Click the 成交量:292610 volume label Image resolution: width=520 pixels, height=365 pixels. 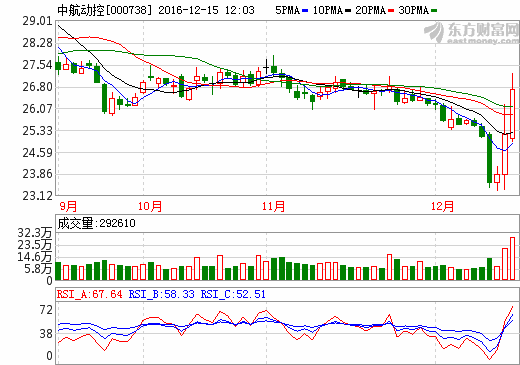pyautogui.click(x=96, y=223)
